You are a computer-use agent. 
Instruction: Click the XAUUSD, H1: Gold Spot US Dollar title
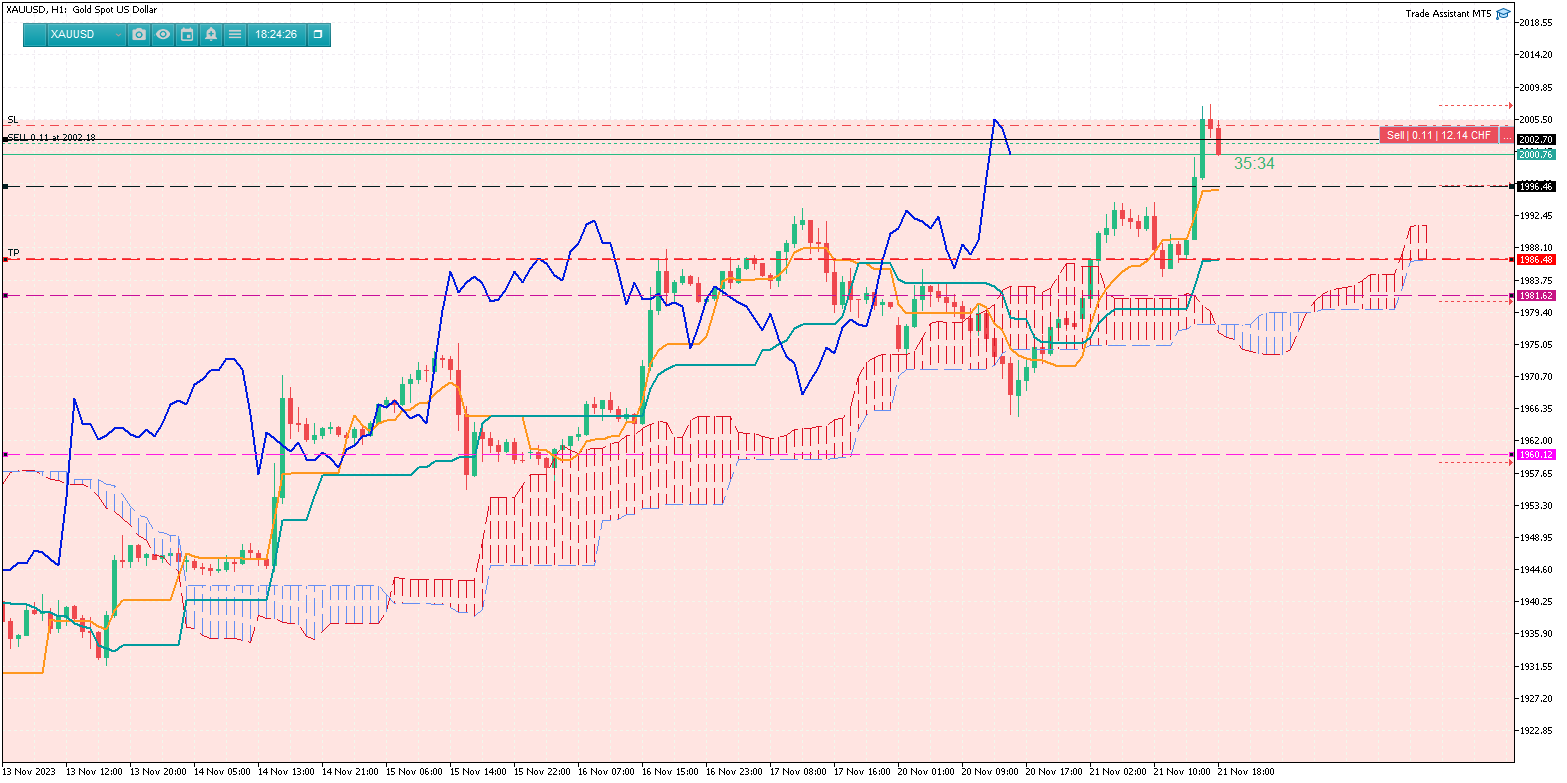(x=81, y=9)
